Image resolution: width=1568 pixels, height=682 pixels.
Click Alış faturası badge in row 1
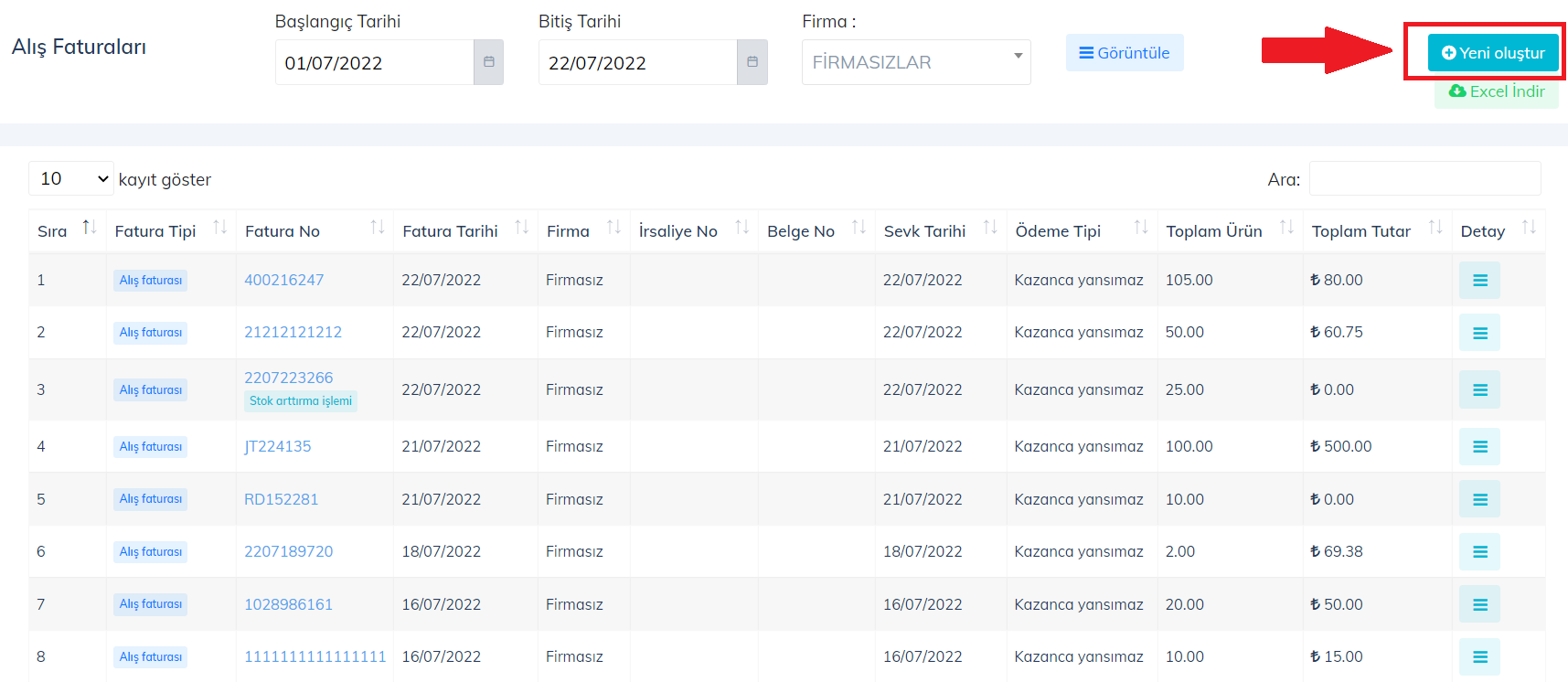tap(150, 281)
